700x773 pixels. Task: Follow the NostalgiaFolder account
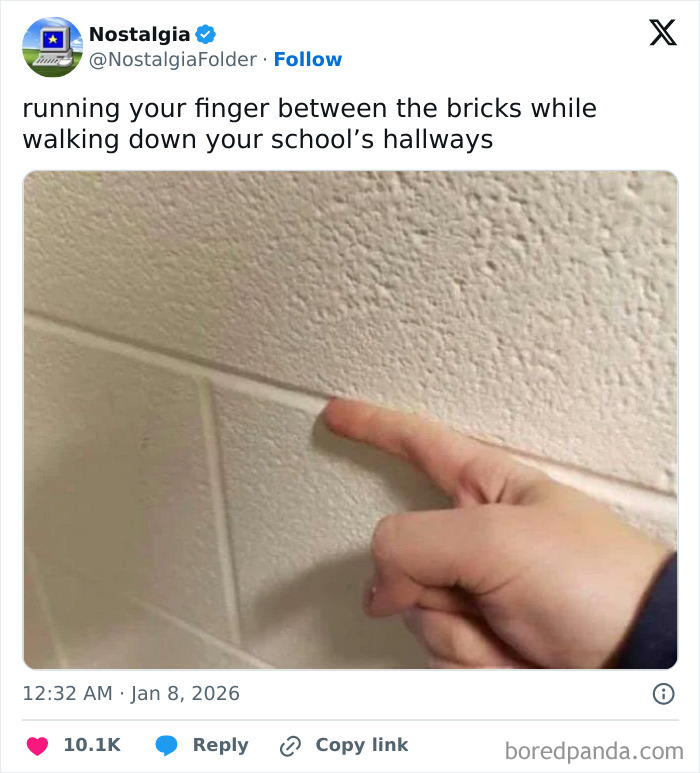click(308, 60)
